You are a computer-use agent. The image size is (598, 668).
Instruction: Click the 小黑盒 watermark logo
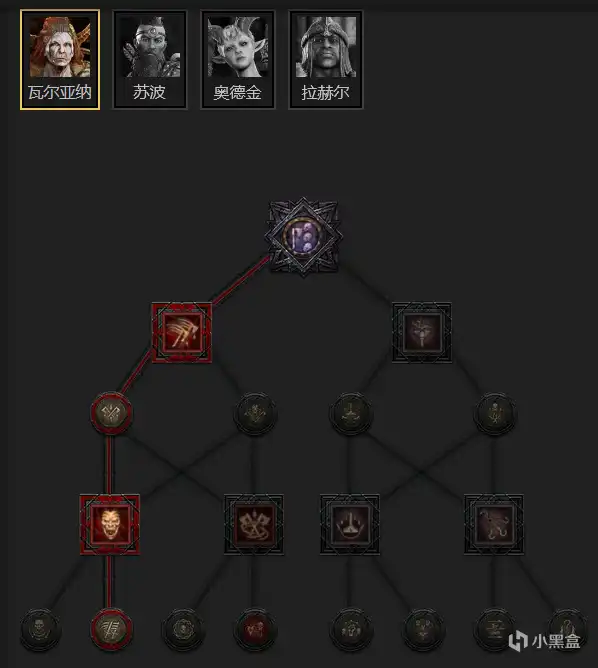pos(545,641)
